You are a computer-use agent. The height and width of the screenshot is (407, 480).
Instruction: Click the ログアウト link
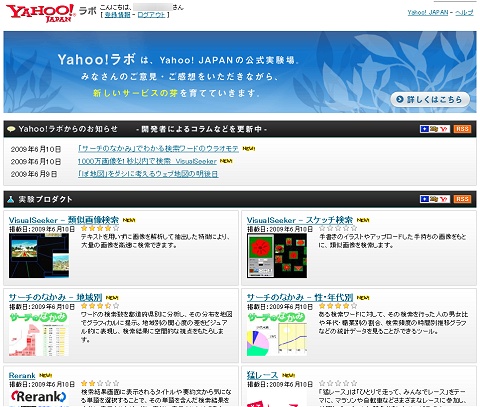(x=151, y=15)
